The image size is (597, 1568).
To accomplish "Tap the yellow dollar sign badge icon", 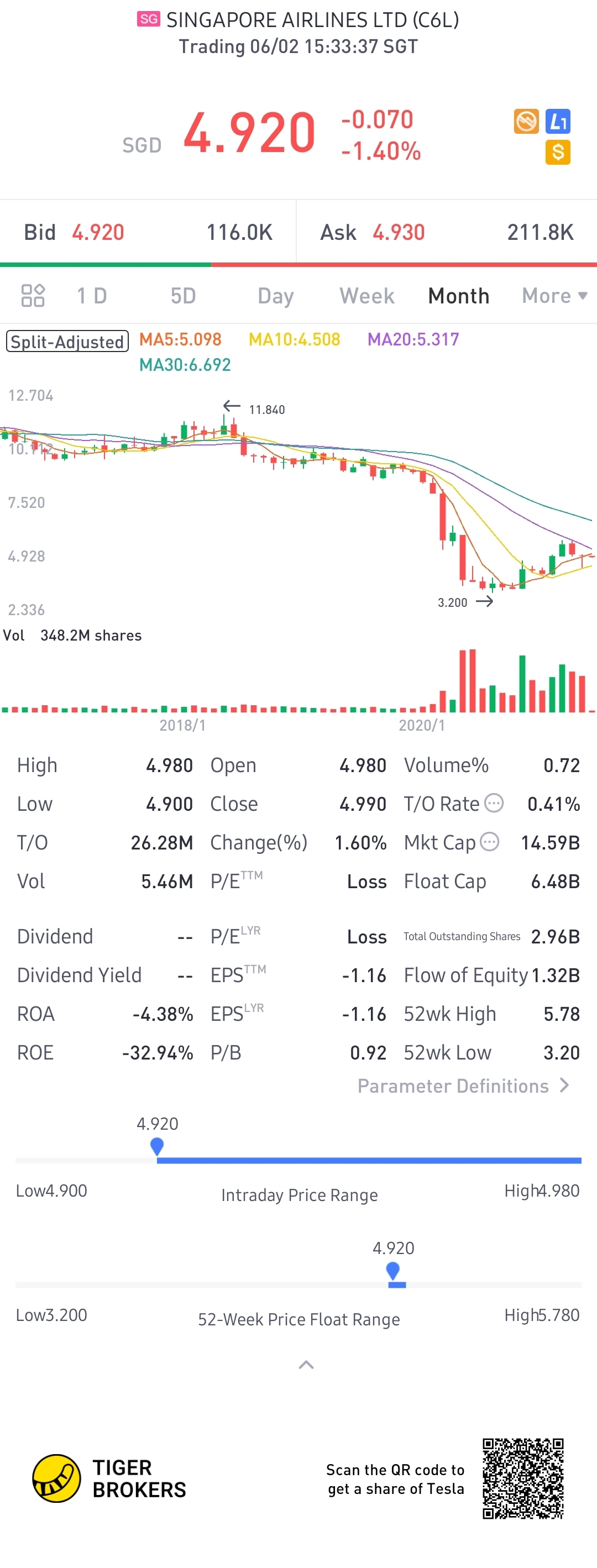I will 557,152.
